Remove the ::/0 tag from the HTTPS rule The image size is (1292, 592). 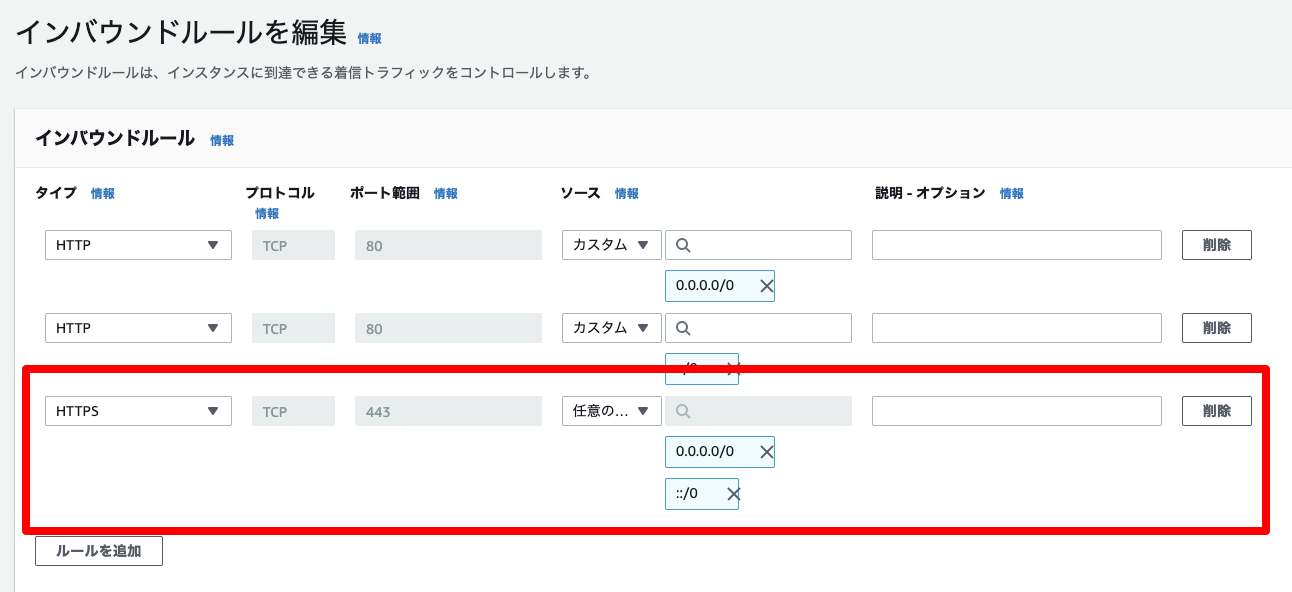click(727, 493)
